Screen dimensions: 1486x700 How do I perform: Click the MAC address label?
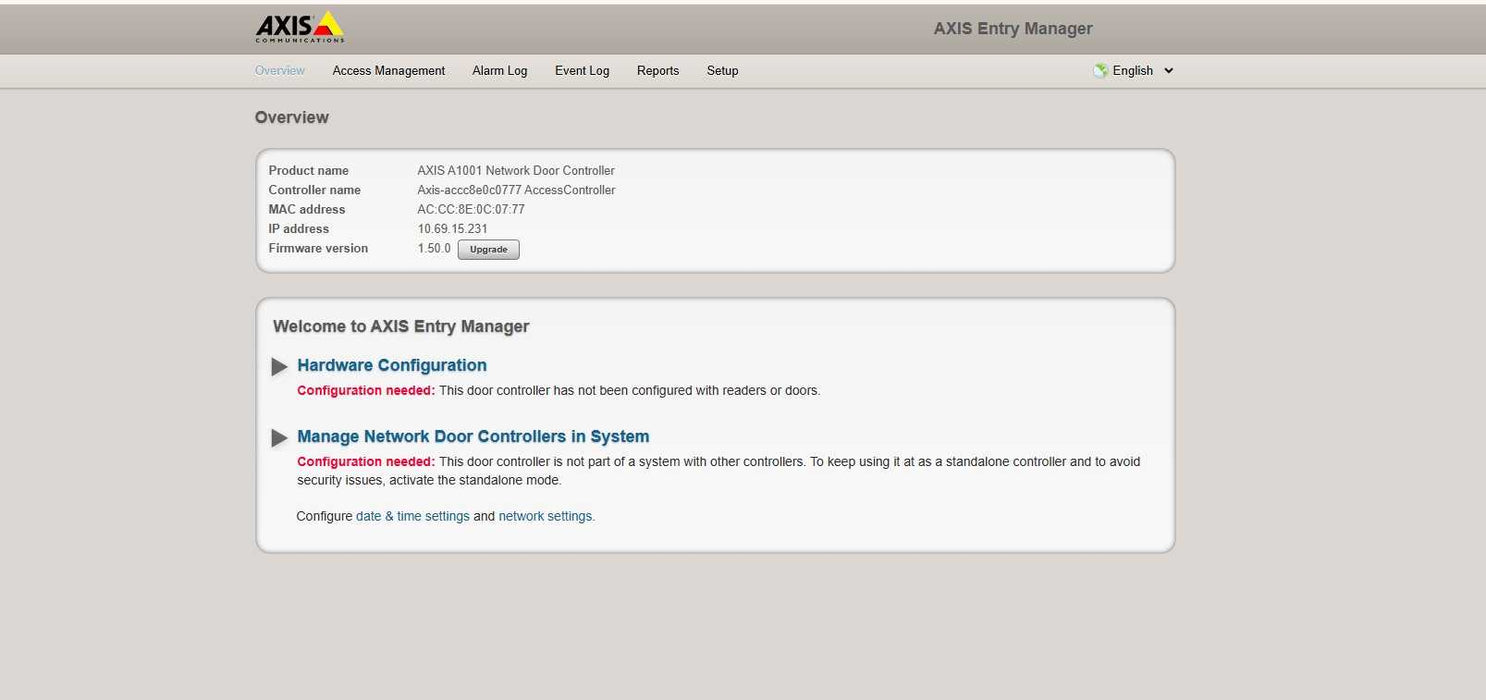point(307,210)
